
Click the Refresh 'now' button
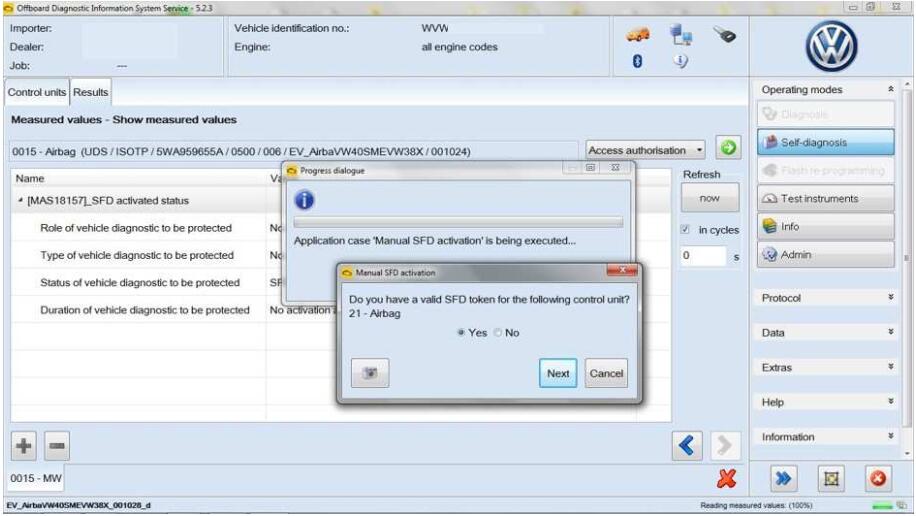[710, 198]
